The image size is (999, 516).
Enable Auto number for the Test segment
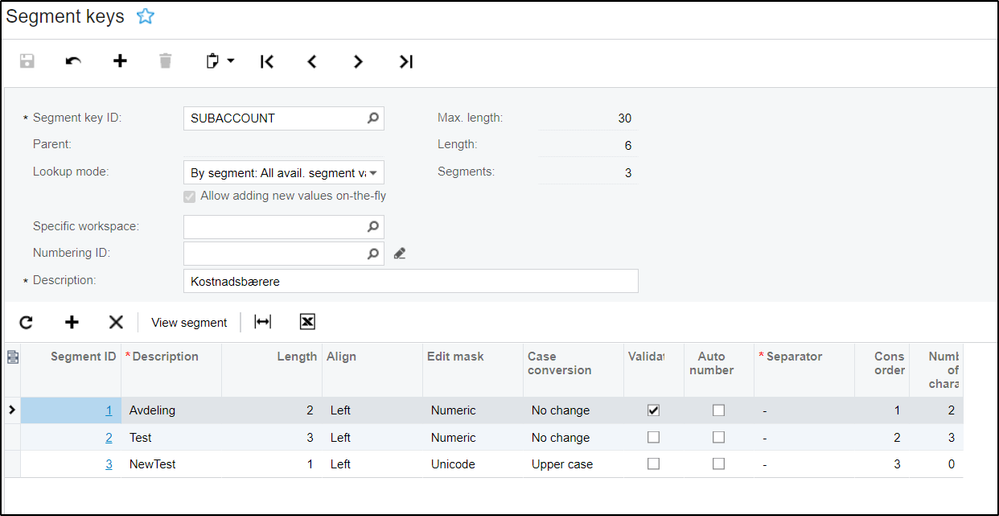[718, 437]
